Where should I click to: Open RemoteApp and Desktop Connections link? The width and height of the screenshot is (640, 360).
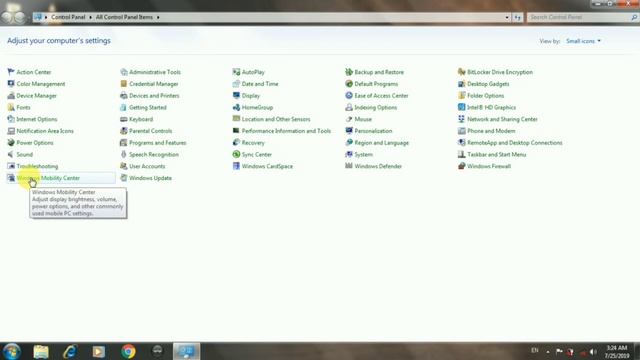pos(515,143)
